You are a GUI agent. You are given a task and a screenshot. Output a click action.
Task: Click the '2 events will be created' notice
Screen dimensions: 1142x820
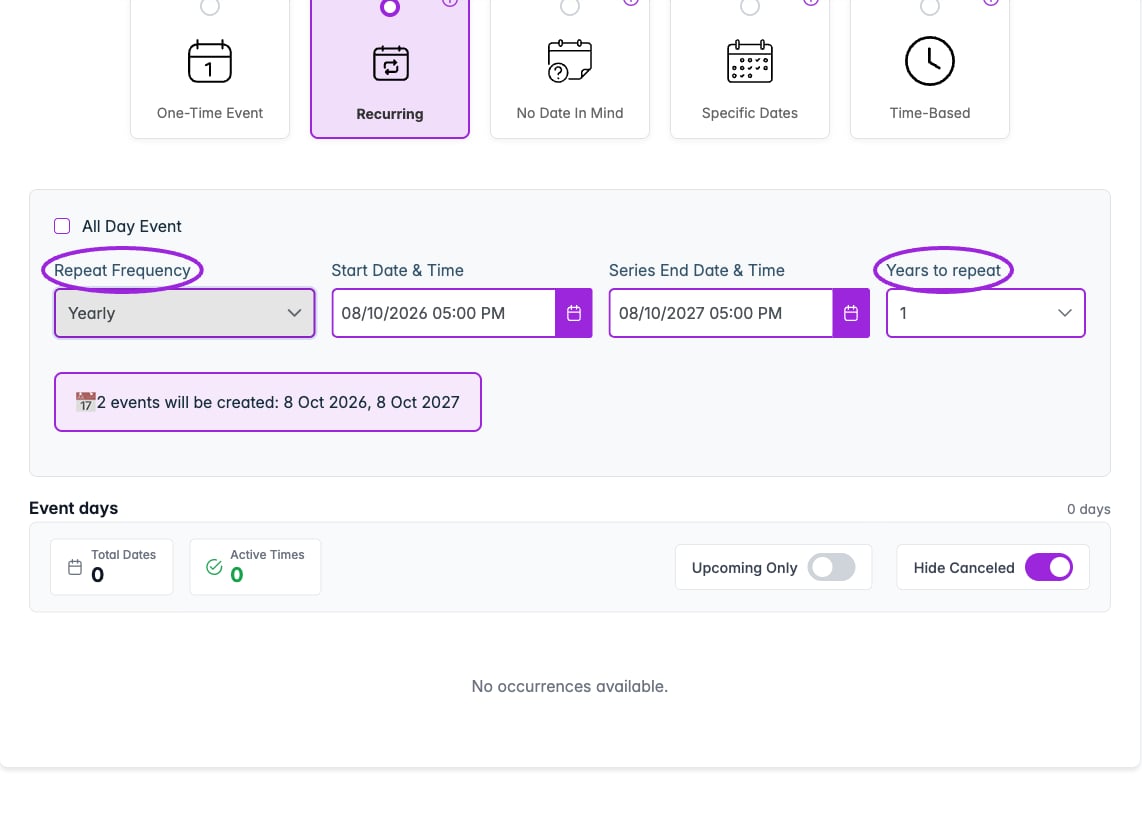tap(268, 402)
